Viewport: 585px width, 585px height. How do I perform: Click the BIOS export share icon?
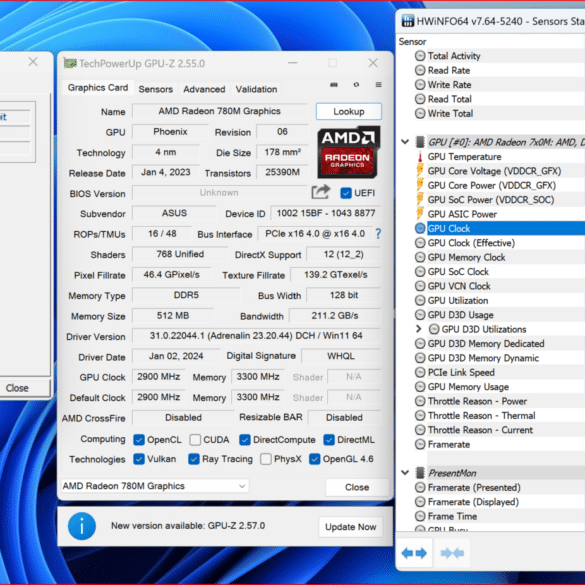point(320,192)
